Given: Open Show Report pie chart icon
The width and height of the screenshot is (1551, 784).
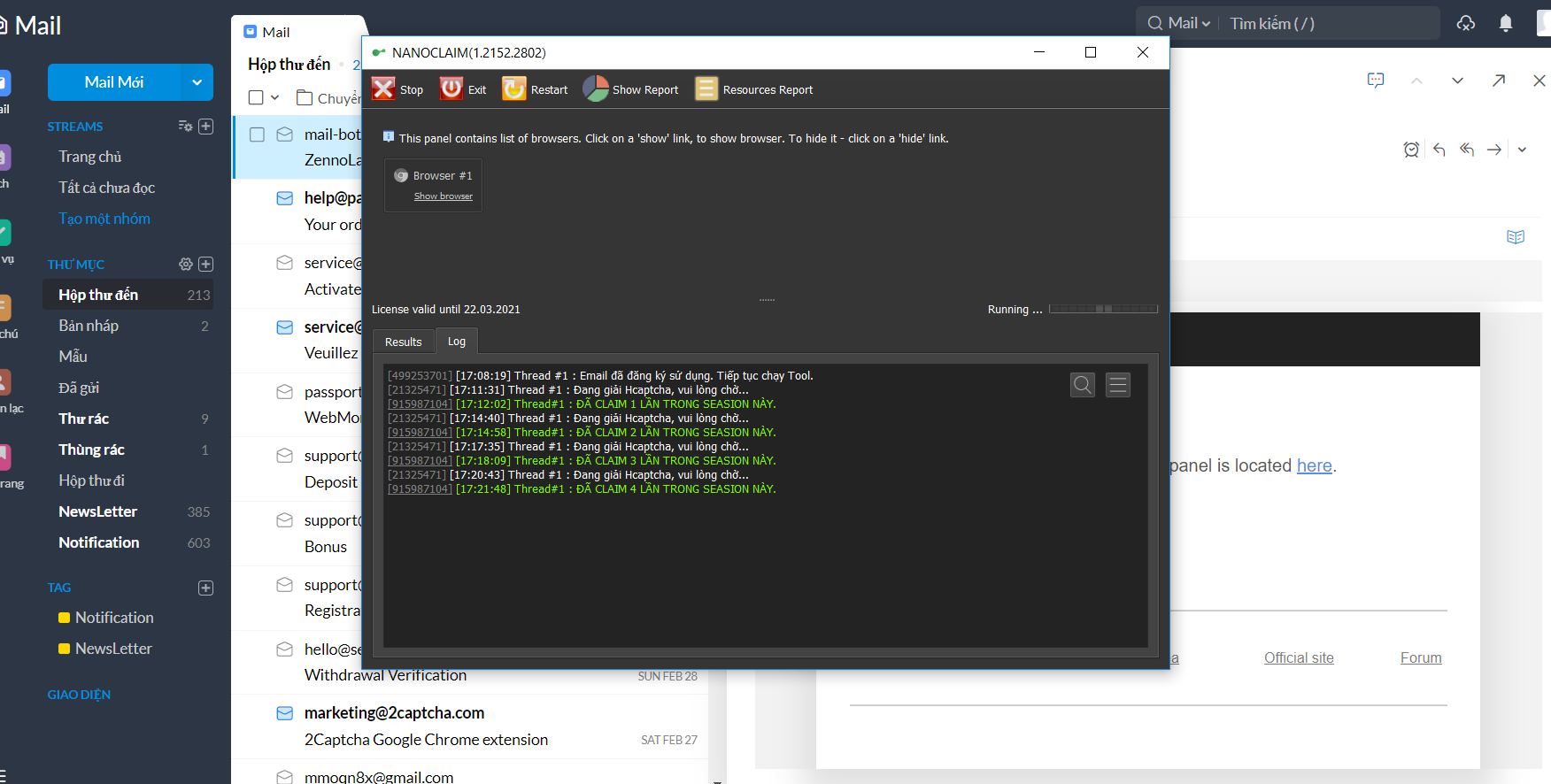Looking at the screenshot, I should (596, 88).
